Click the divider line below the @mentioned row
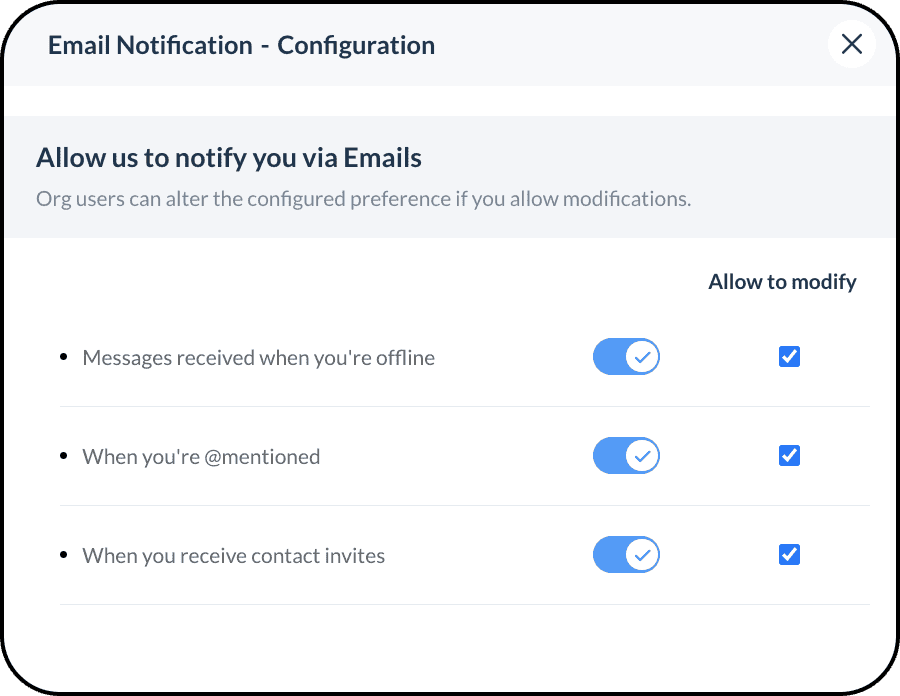Image resolution: width=900 pixels, height=696 pixels. [x=465, y=505]
